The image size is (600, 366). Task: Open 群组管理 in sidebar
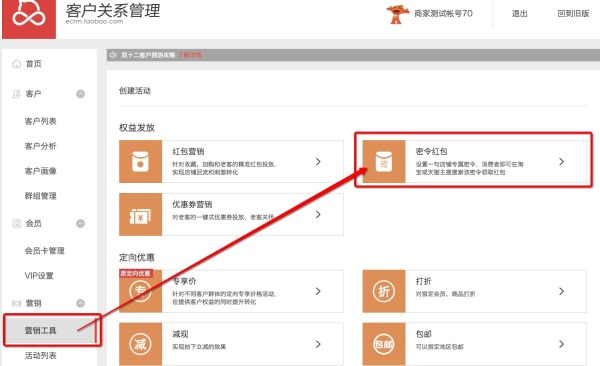tap(40, 196)
